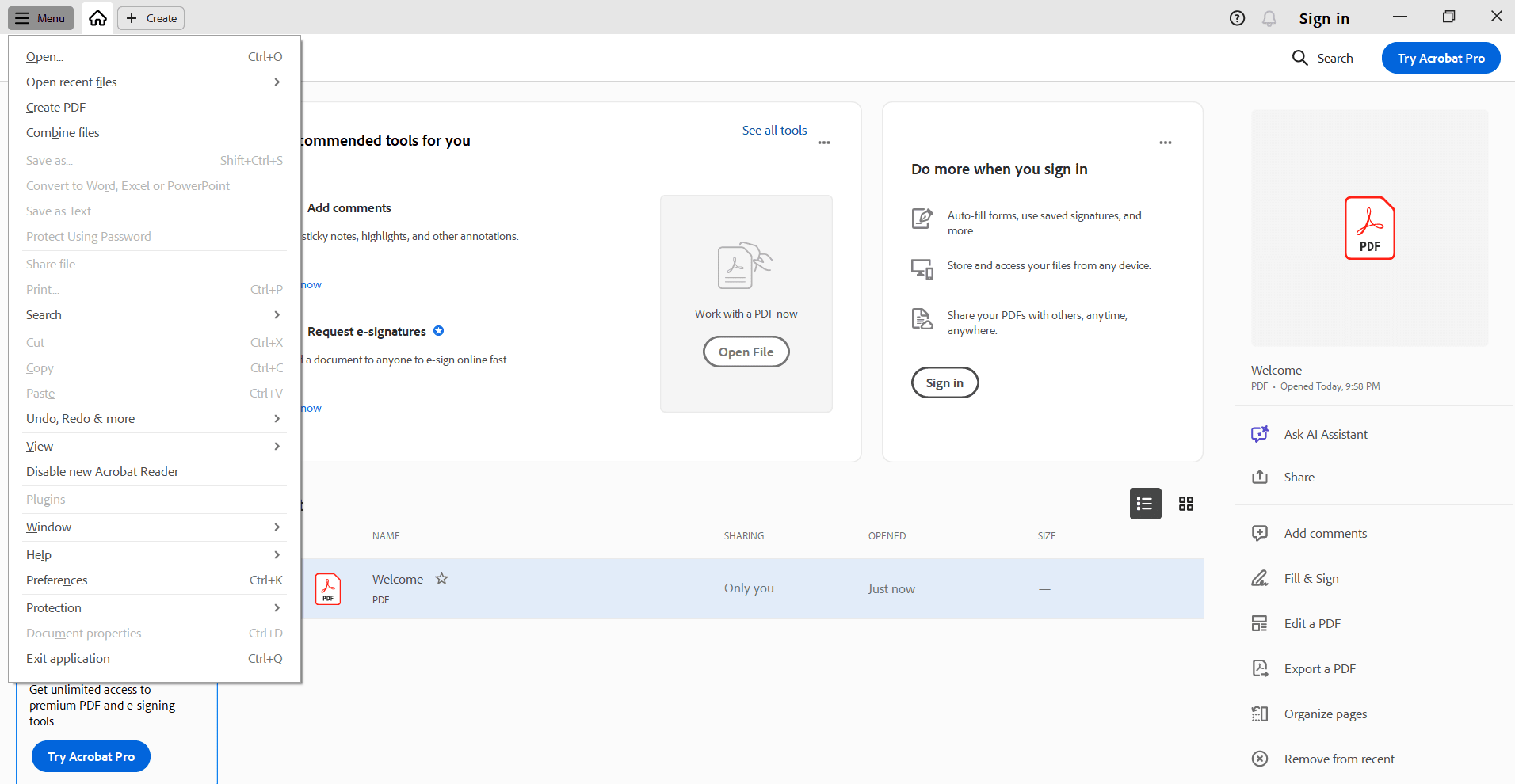Star the Welcome file as favorite
This screenshot has height=784, width=1515.
tap(441, 579)
